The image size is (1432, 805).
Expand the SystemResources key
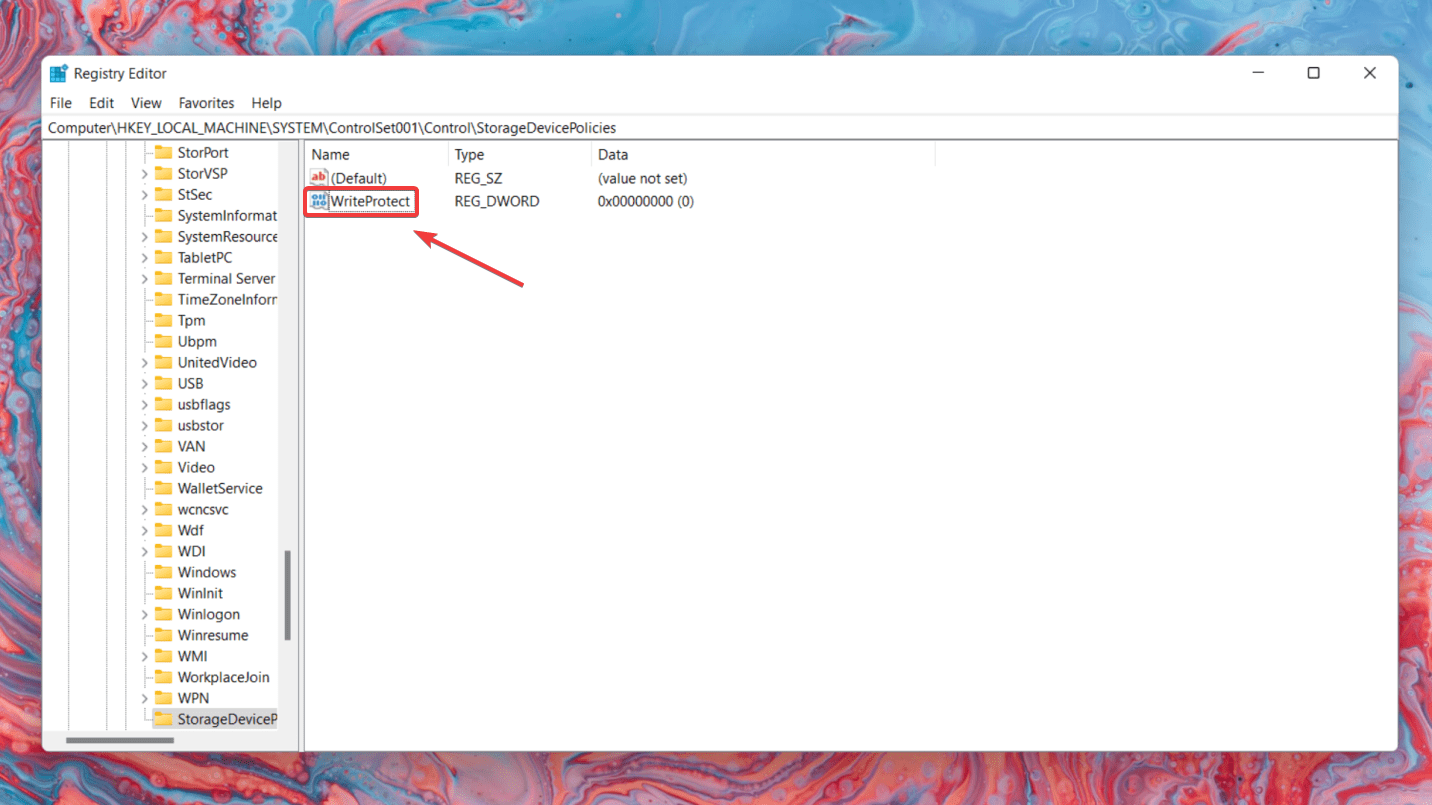click(144, 236)
